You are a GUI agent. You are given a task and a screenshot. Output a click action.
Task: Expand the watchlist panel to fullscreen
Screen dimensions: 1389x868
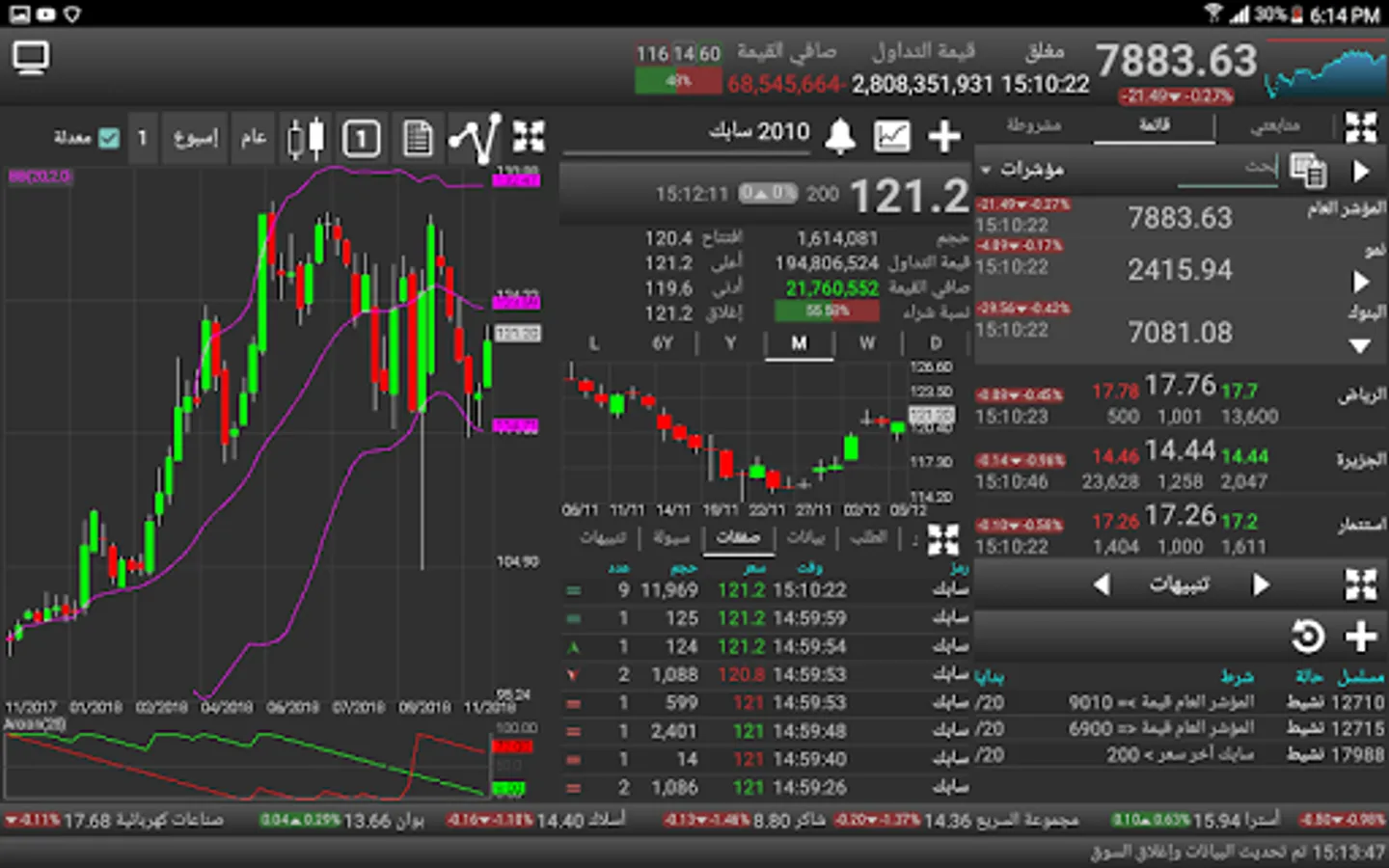tap(1361, 127)
